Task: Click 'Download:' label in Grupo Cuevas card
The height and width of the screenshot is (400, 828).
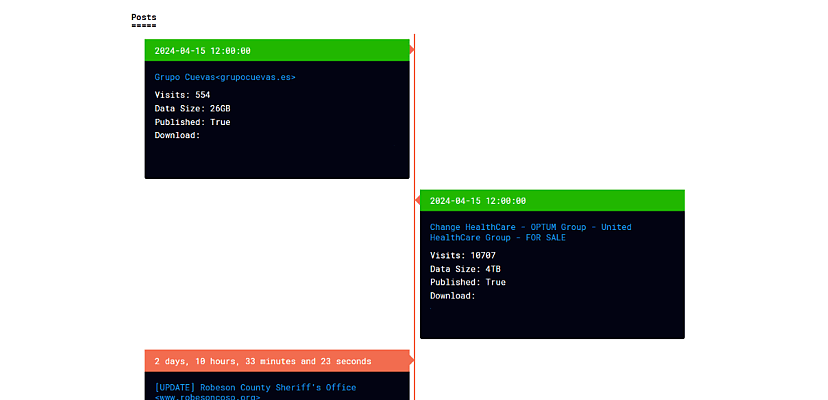Action: pos(177,135)
